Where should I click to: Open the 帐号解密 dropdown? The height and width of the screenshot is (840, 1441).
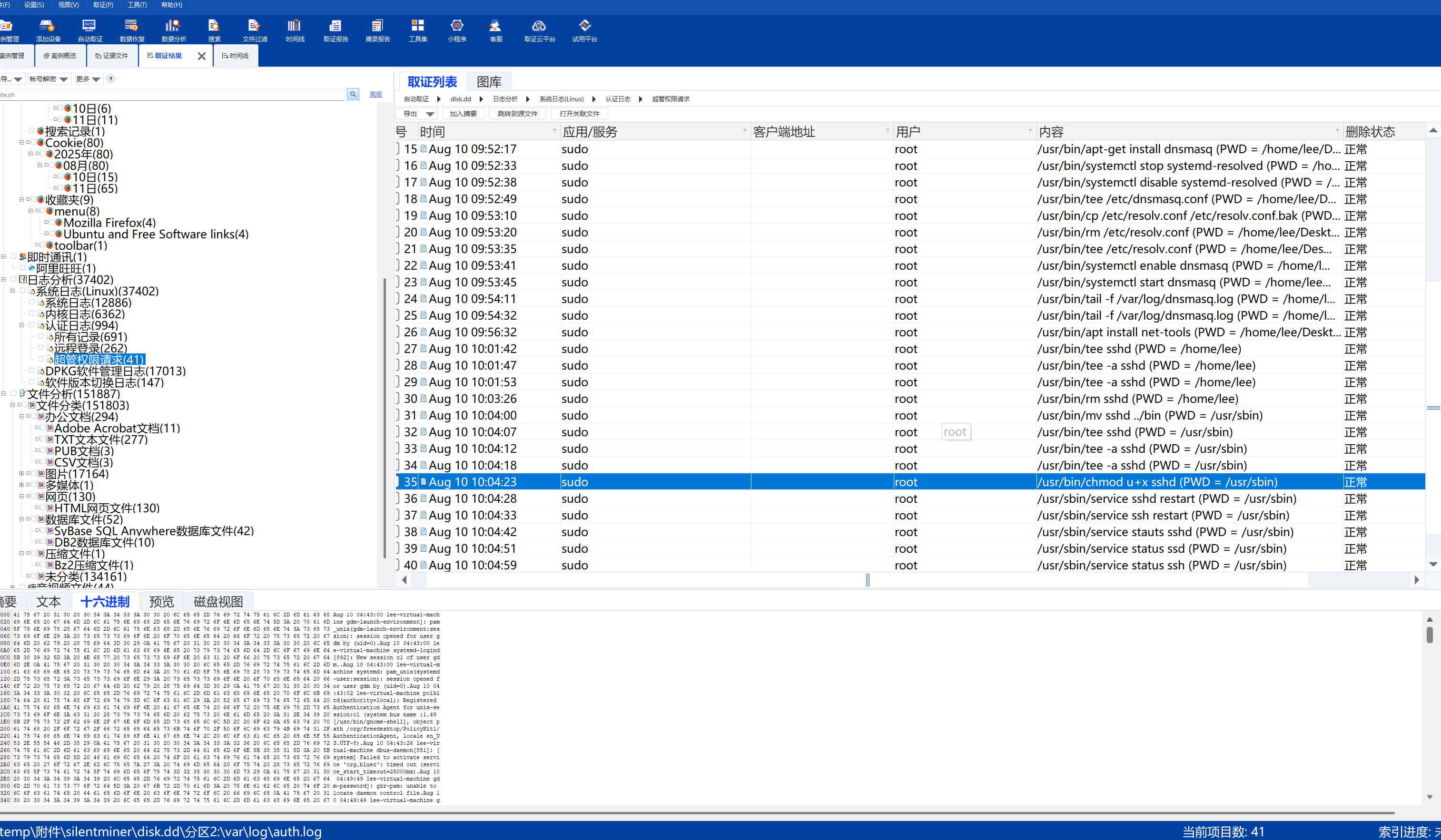(48, 79)
